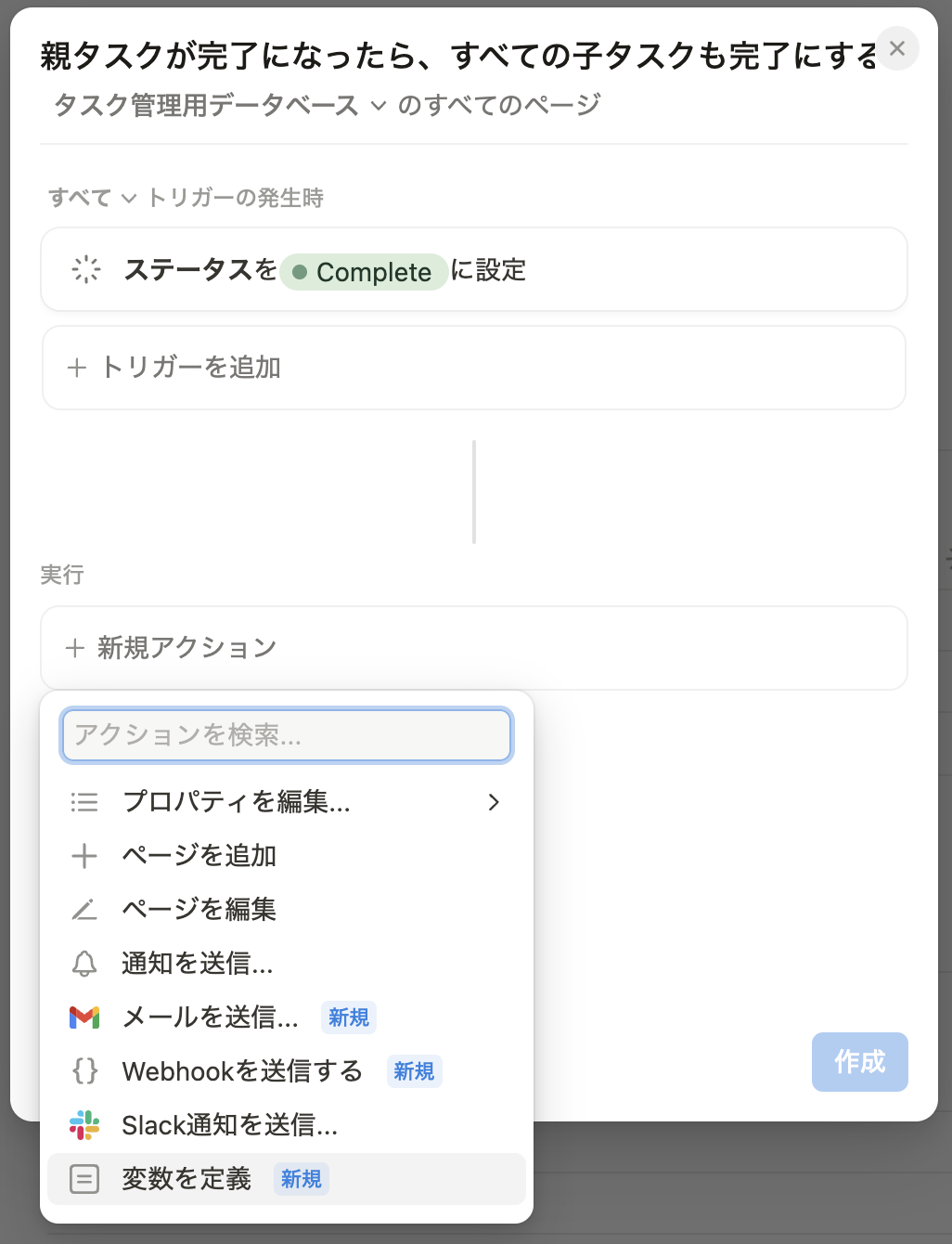
Task: Click 新規 badge next to メールを送信
Action: pyautogui.click(x=349, y=1017)
